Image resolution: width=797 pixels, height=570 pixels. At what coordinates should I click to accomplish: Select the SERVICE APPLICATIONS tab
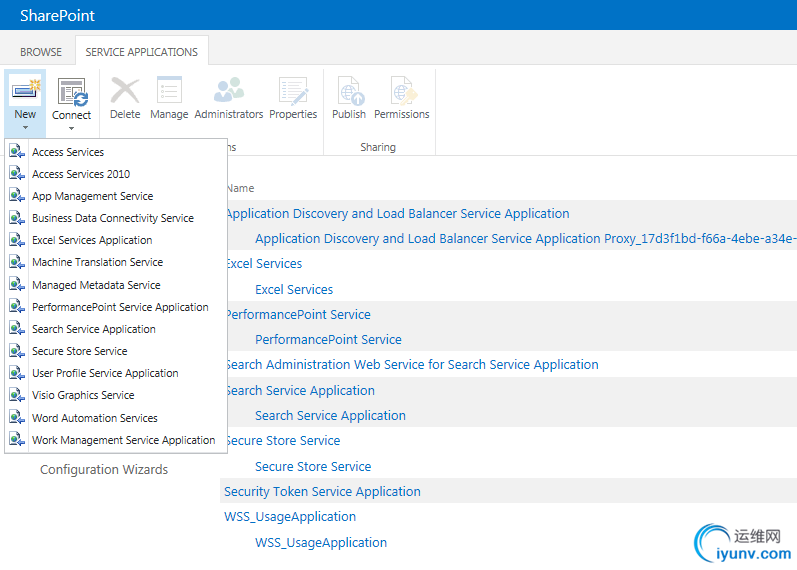click(x=141, y=52)
